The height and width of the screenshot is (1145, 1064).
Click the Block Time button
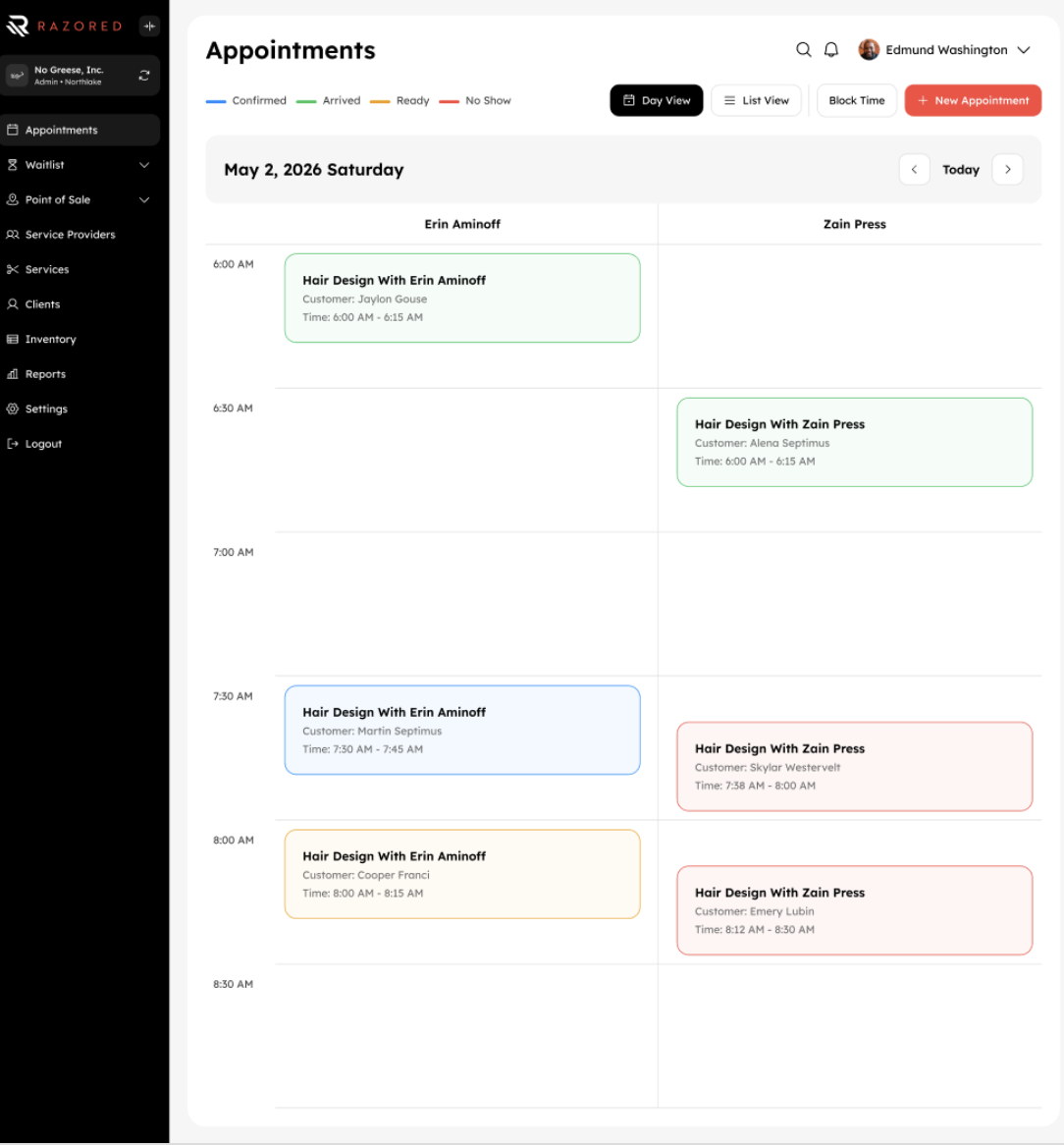click(857, 101)
